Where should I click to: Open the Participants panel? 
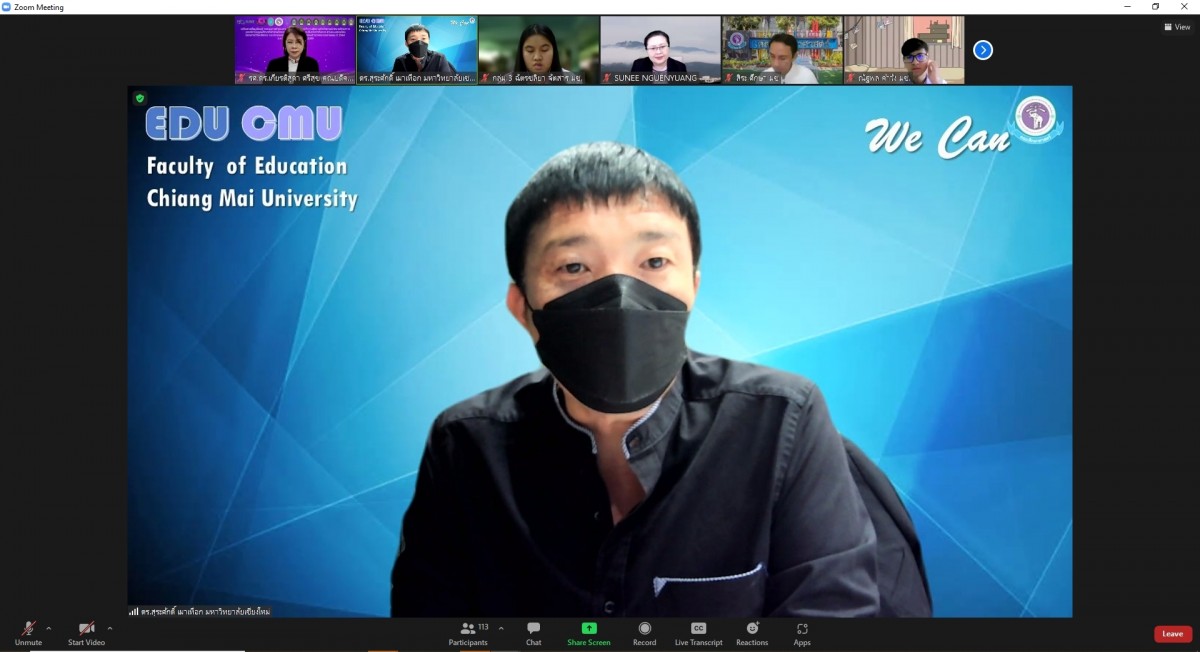click(468, 633)
